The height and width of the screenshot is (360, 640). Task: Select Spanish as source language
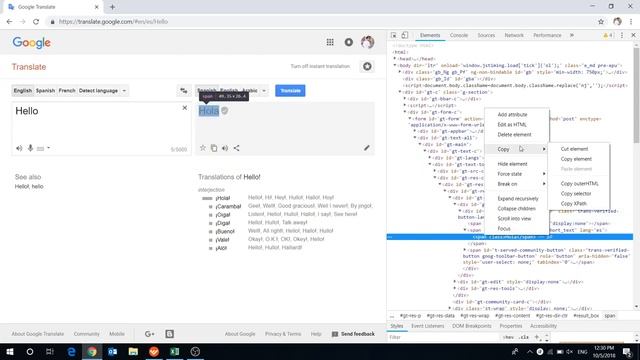[x=45, y=91]
